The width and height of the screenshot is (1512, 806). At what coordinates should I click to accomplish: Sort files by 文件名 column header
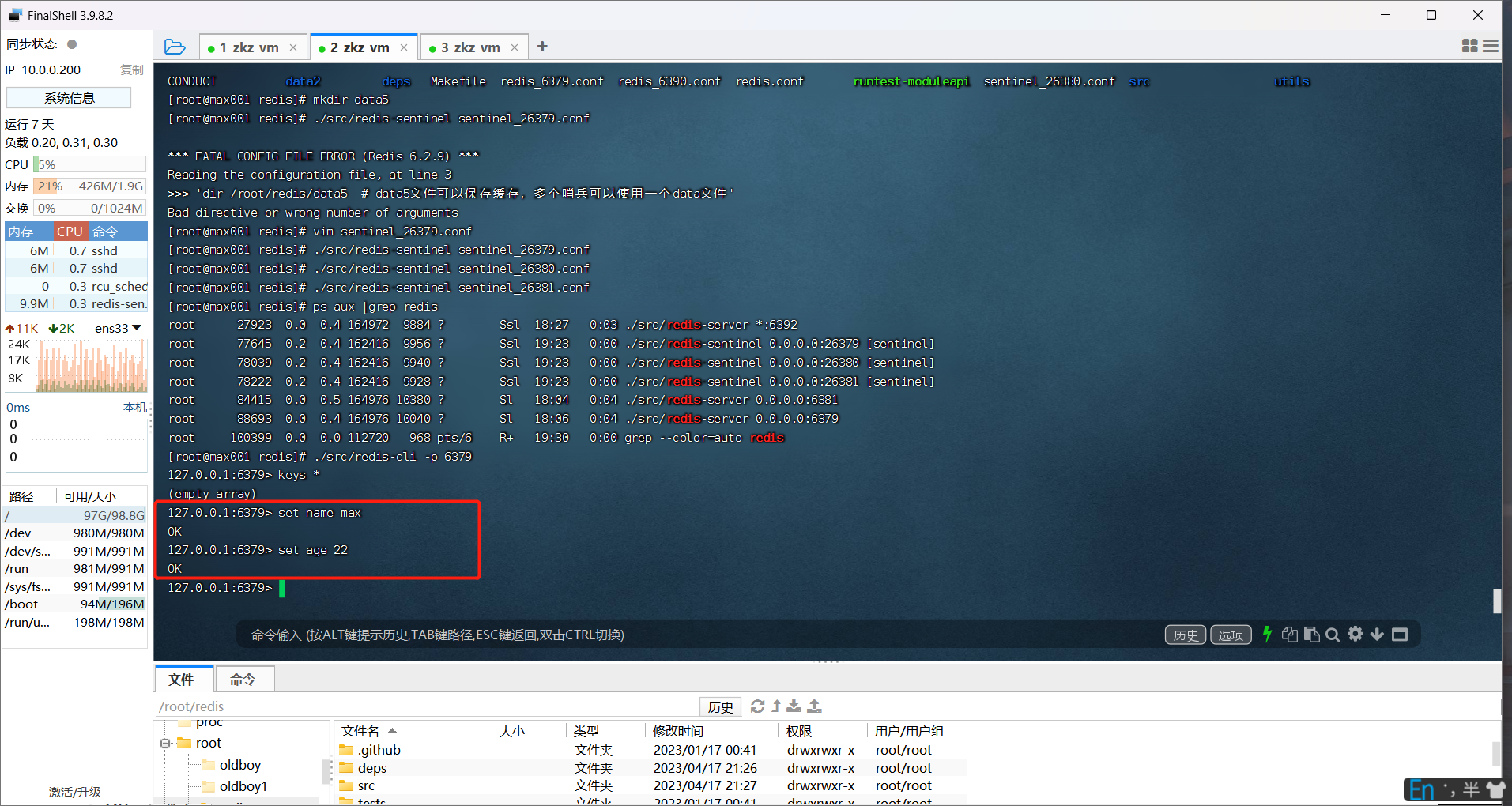413,731
